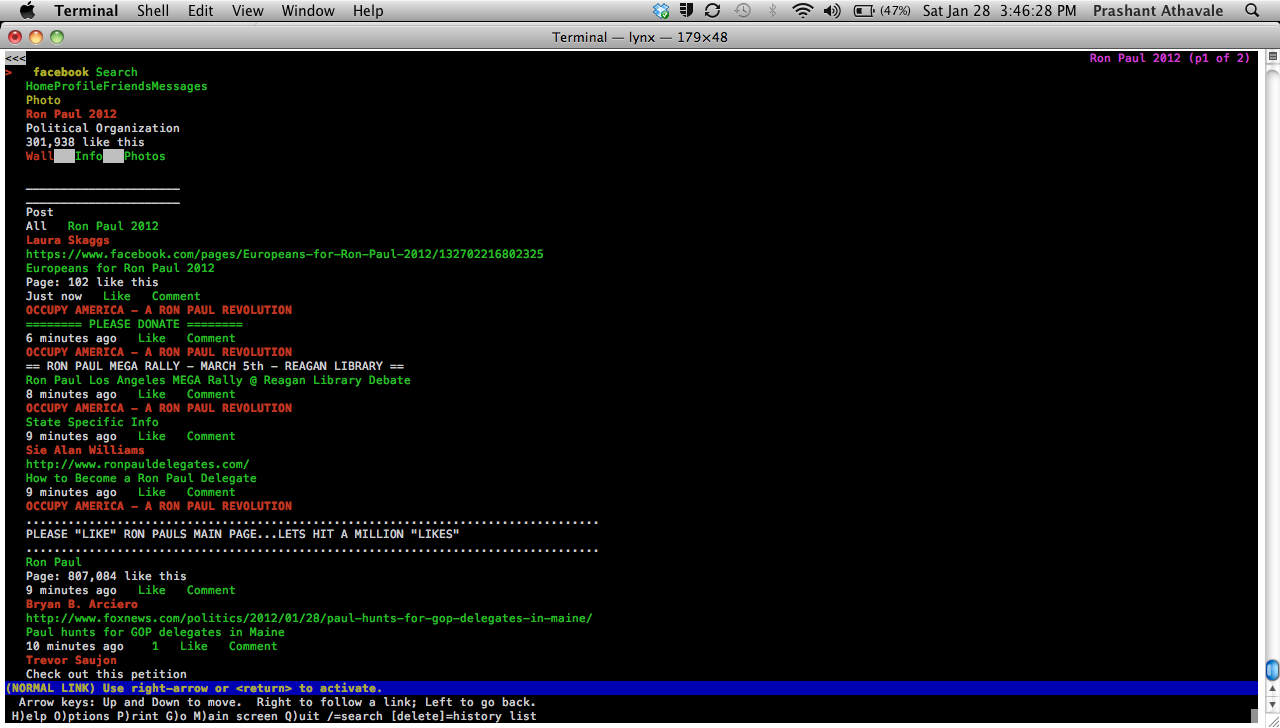Open the Edit menu
This screenshot has height=728, width=1280.
click(201, 11)
